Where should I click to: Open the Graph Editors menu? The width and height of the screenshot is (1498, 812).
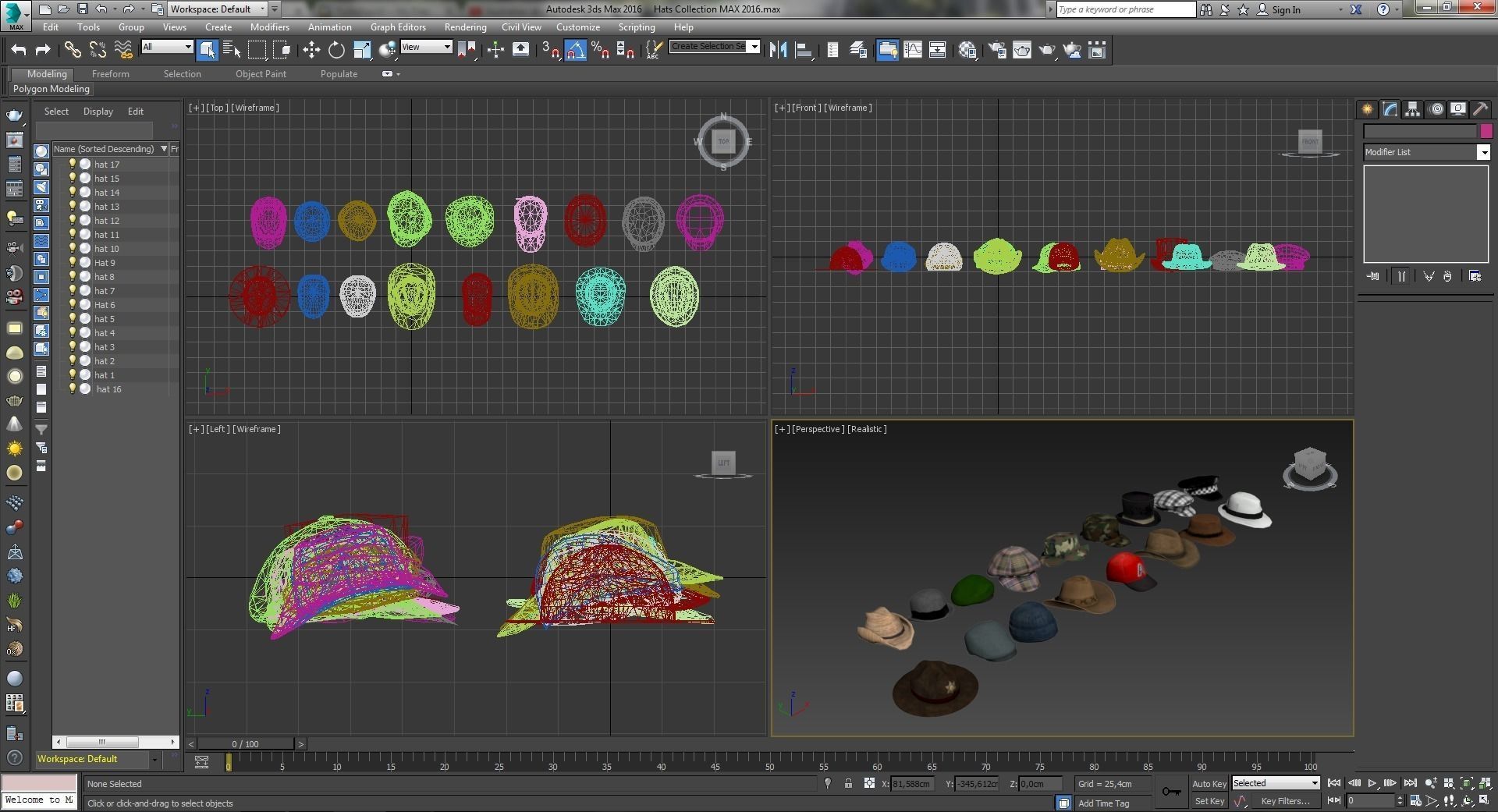(398, 27)
